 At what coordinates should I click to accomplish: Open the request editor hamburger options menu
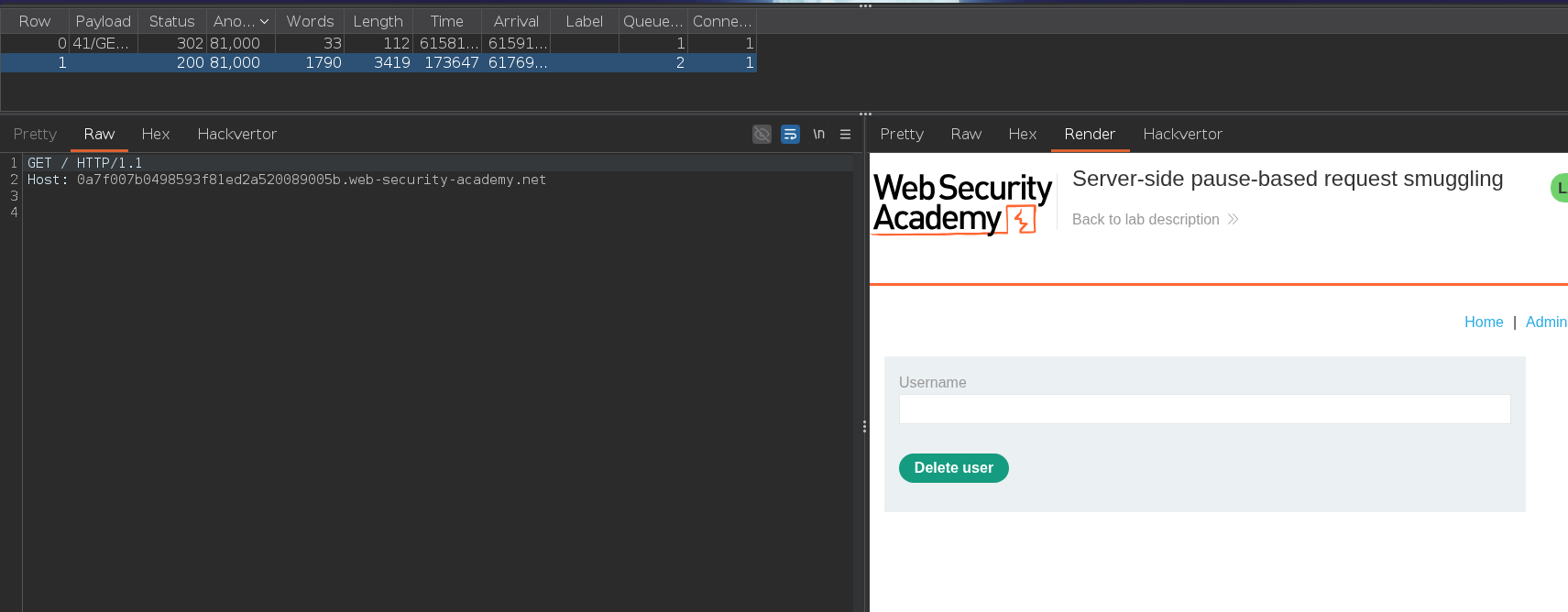(845, 134)
